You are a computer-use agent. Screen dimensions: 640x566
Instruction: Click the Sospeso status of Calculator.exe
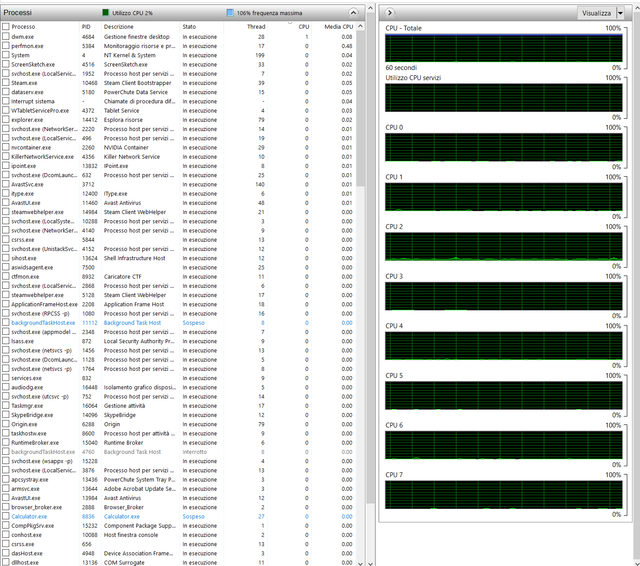(x=193, y=516)
